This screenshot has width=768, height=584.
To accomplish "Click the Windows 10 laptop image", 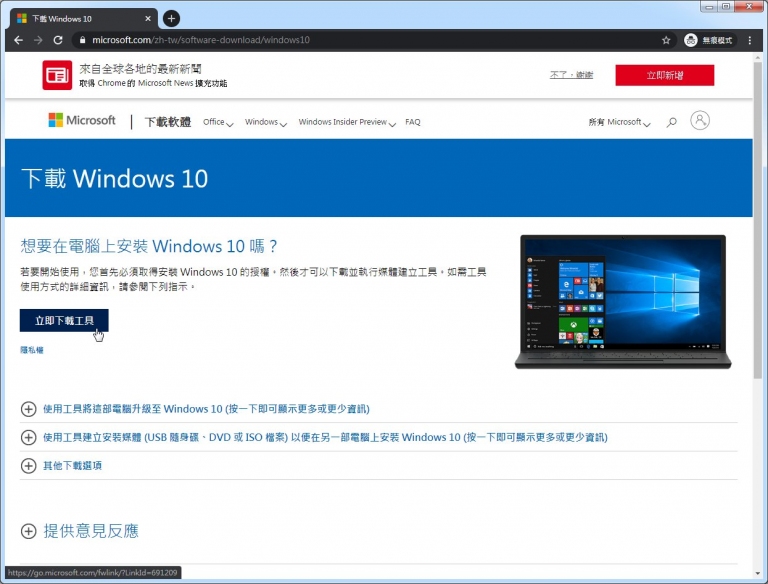I will [623, 302].
